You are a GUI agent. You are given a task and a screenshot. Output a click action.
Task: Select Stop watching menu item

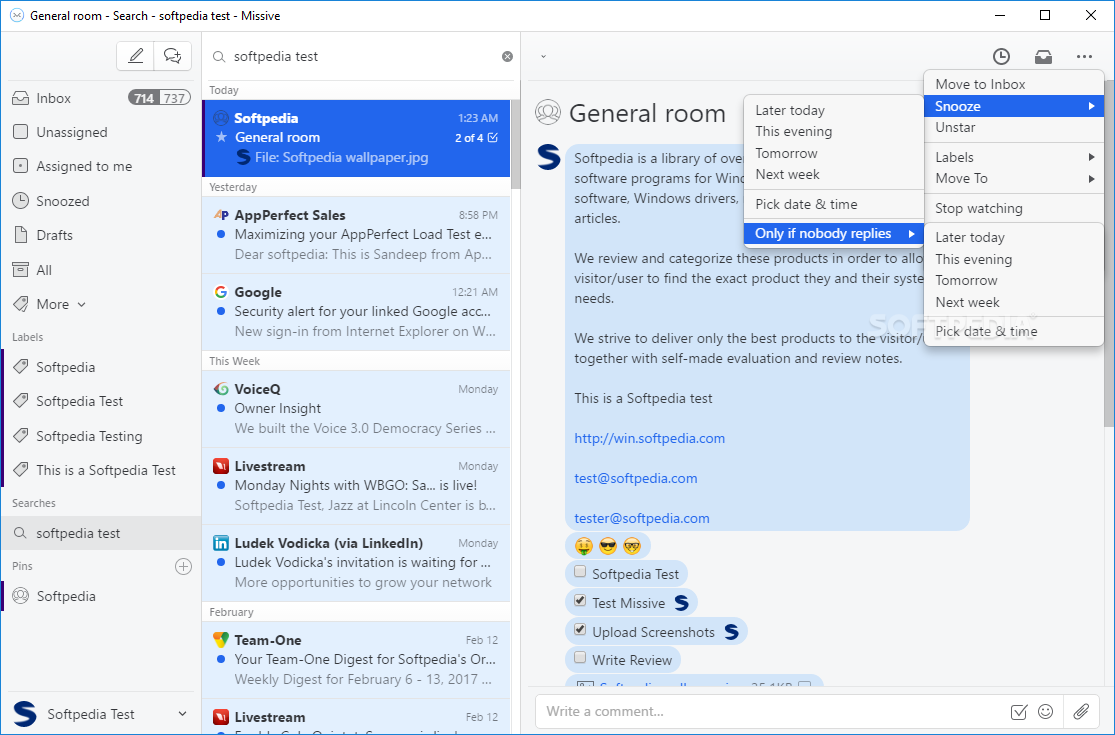[1014, 208]
